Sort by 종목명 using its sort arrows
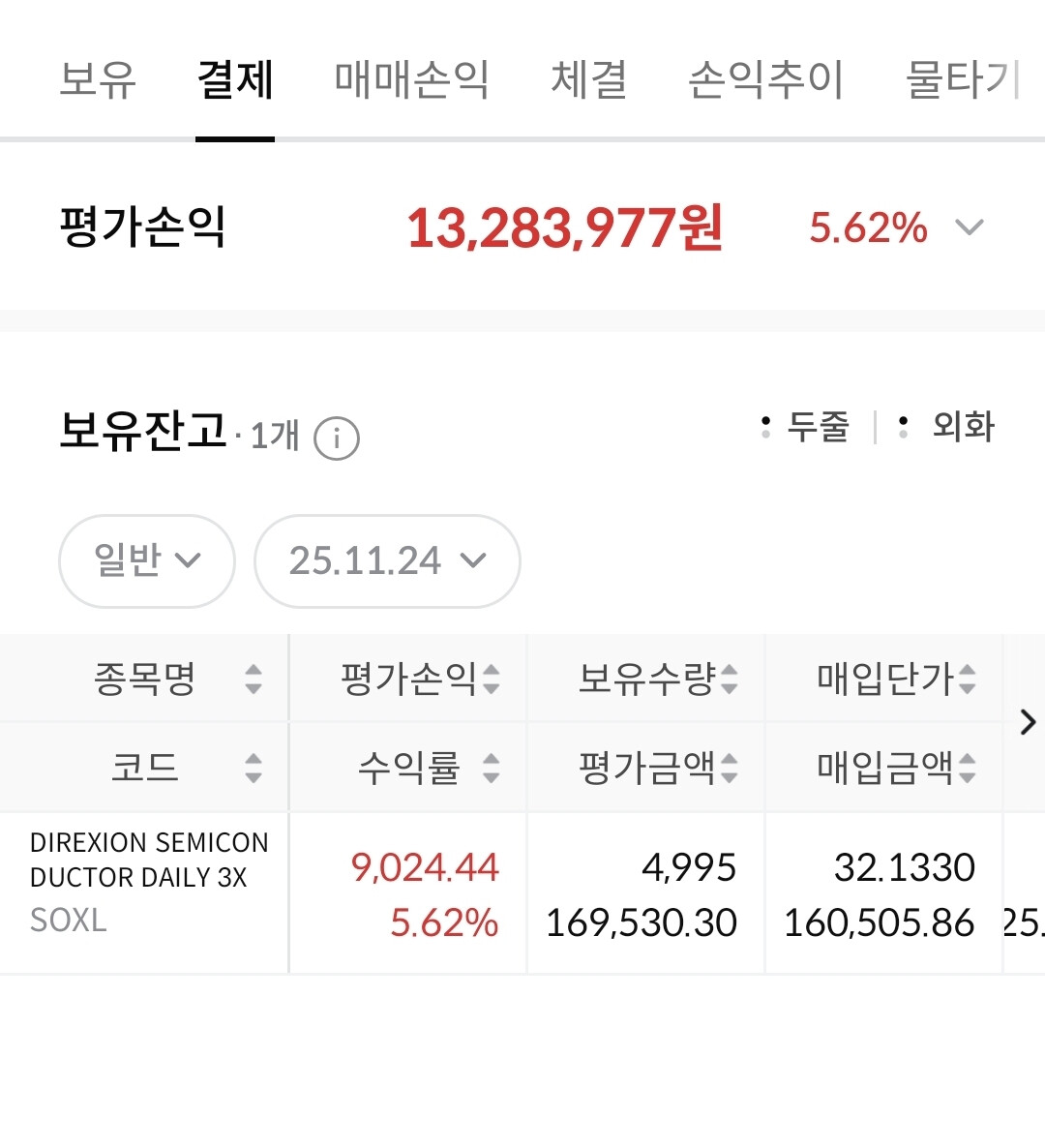The image size is (1045, 1148). coord(254,679)
